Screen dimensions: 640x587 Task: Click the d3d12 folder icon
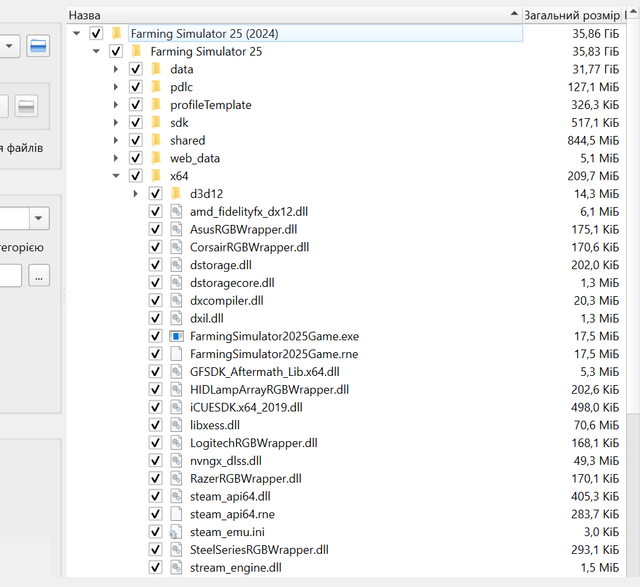click(176, 194)
